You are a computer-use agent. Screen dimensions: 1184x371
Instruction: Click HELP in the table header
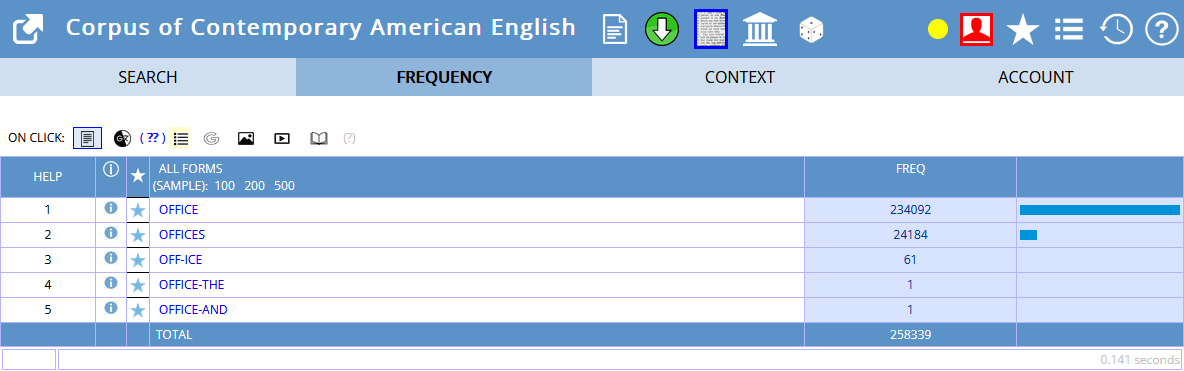coord(48,177)
